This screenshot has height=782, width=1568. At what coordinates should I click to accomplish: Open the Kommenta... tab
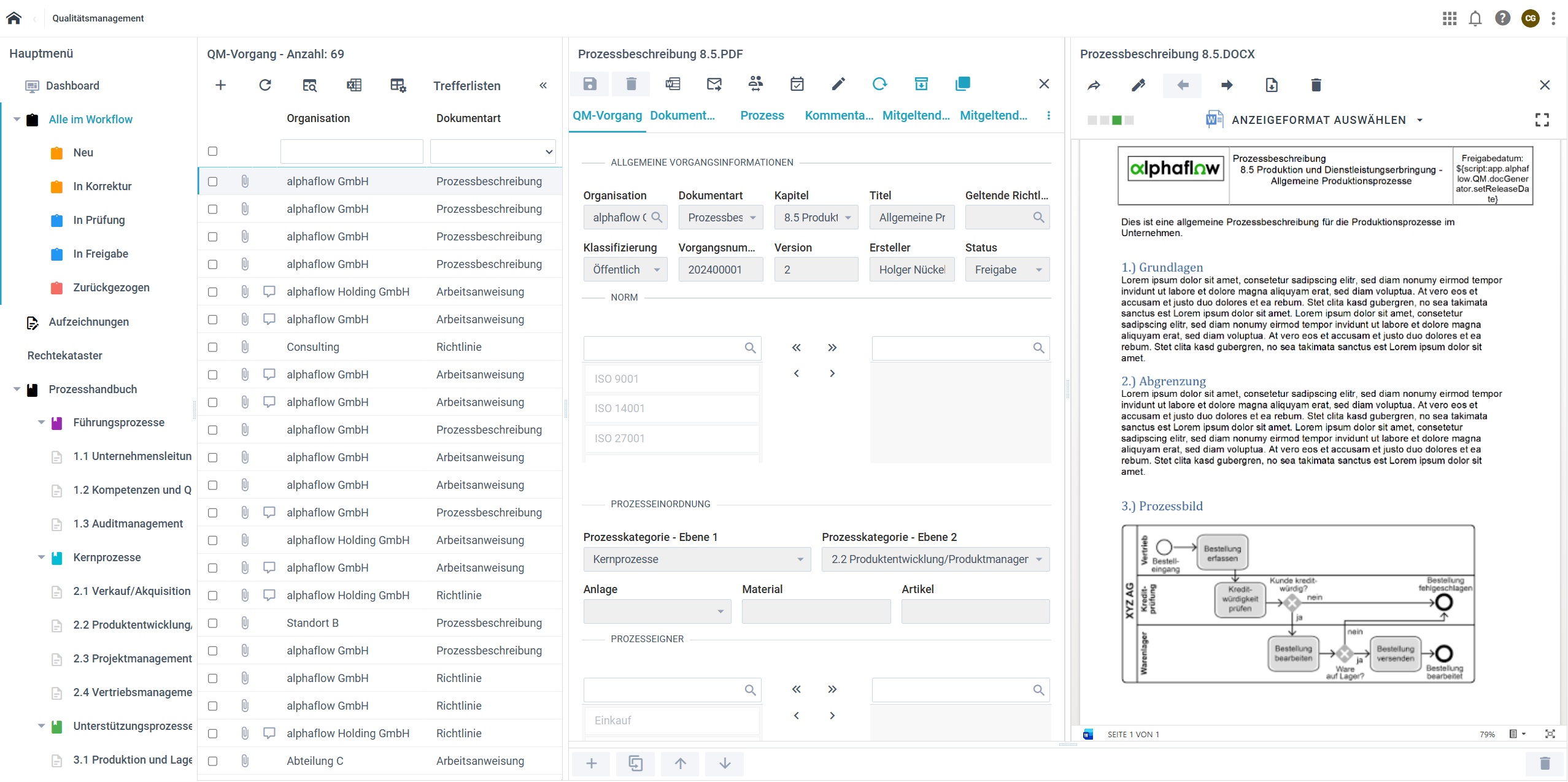point(838,115)
